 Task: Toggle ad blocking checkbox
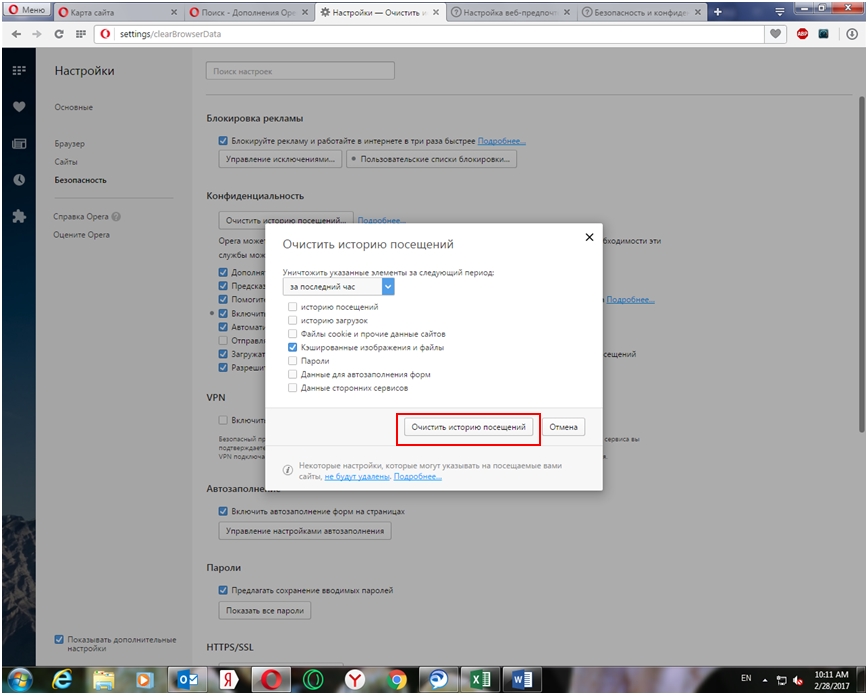(x=223, y=141)
